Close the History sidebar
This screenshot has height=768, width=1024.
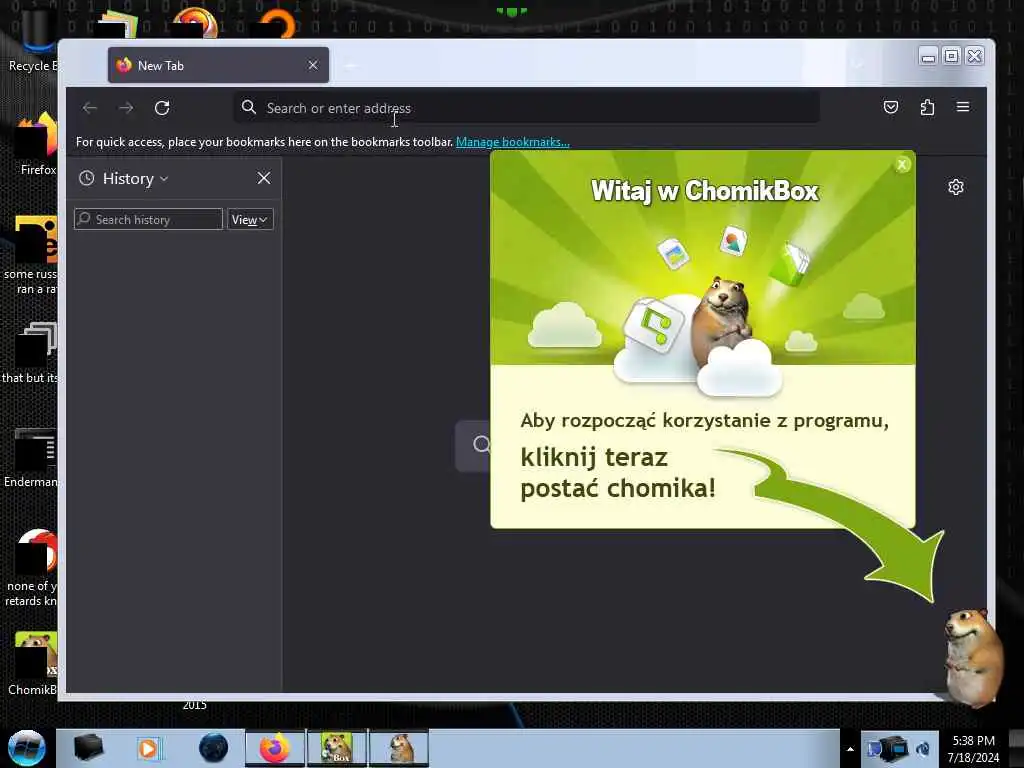tap(264, 178)
